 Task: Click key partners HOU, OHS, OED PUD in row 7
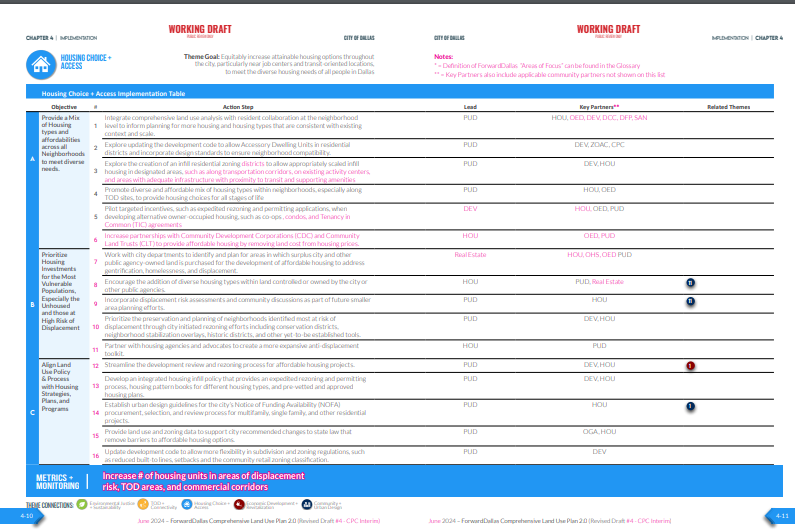[599, 255]
